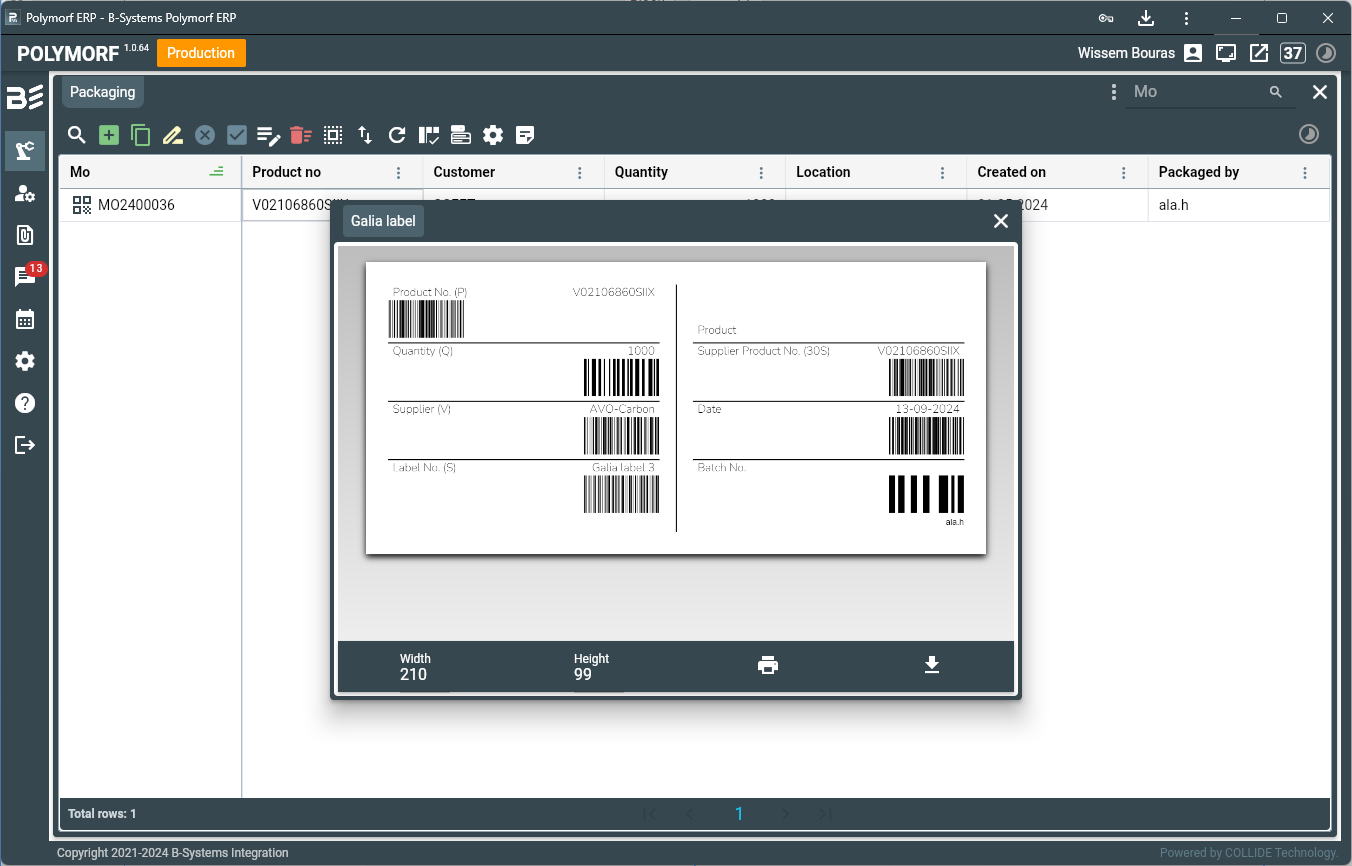Open the calendar sidebar icon
This screenshot has height=866, width=1352.
[x=25, y=319]
